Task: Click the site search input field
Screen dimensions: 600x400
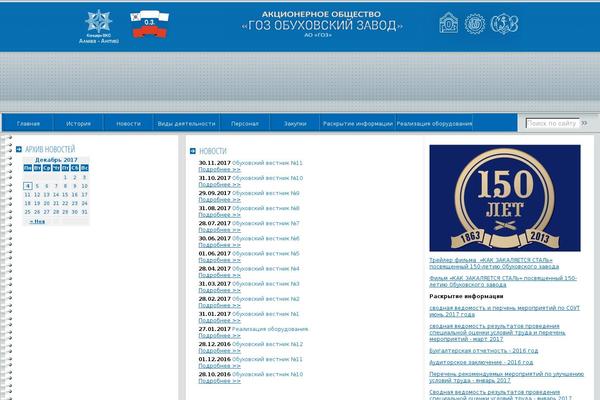Action: [x=553, y=123]
